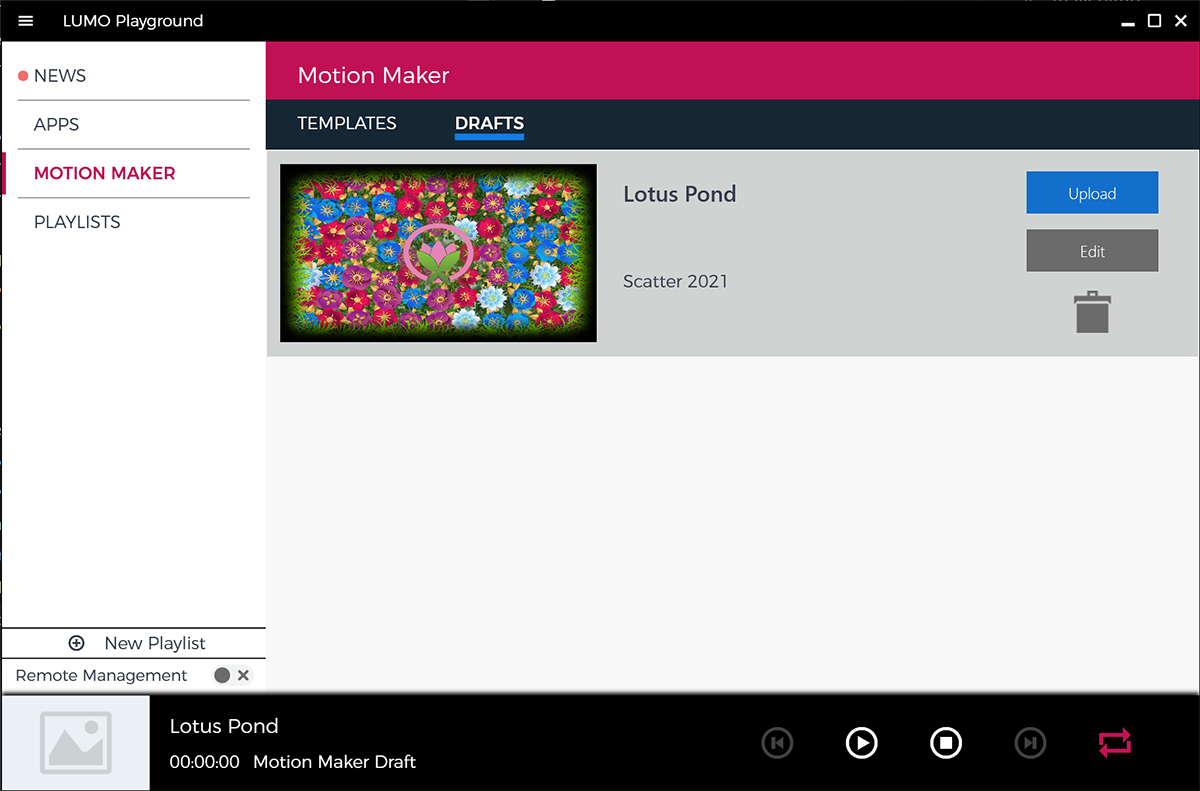Screen dimensions: 1200x791
Task: Stop playback with the stop button
Action: [945, 743]
